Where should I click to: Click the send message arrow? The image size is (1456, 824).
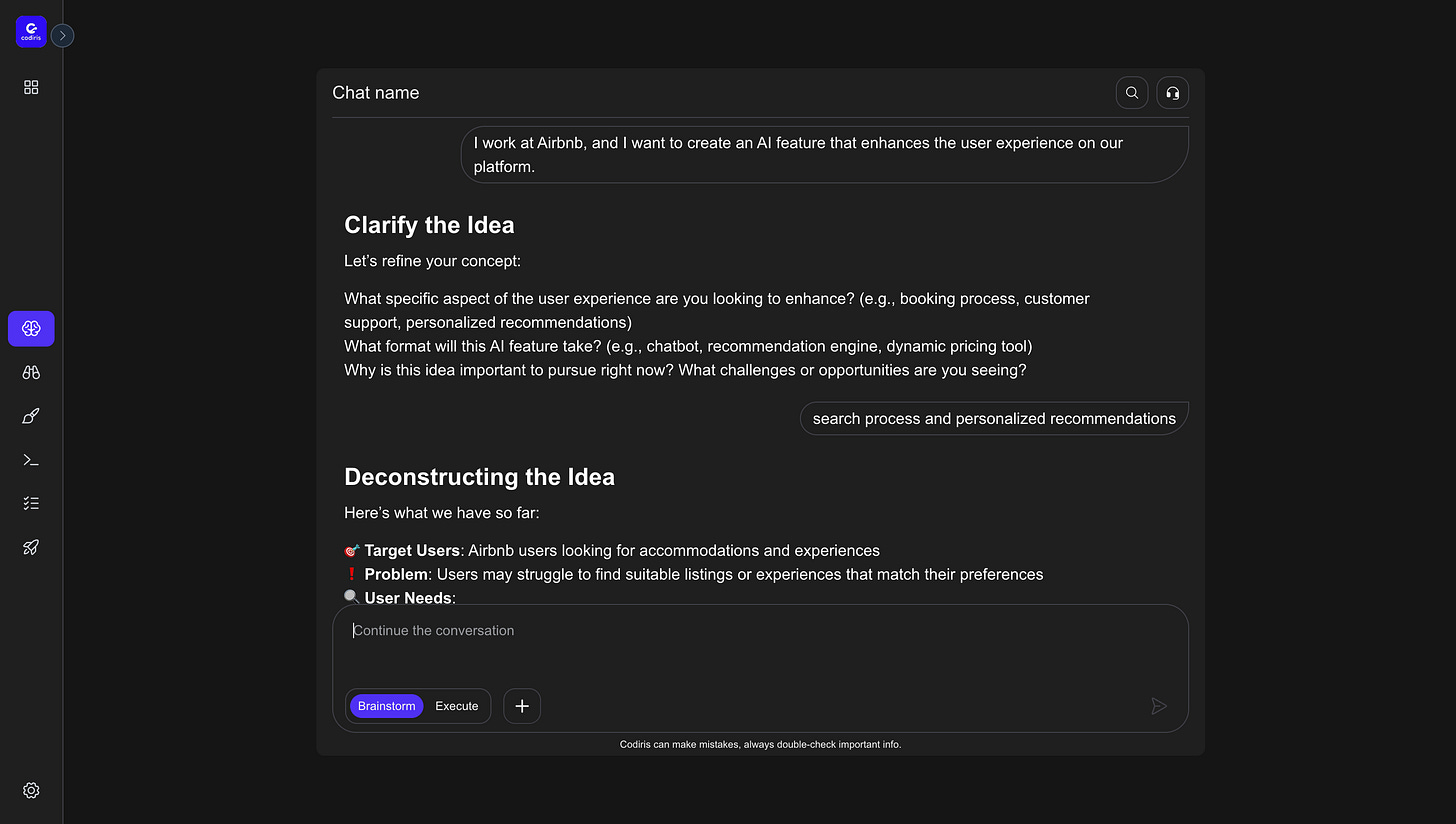[1159, 706]
